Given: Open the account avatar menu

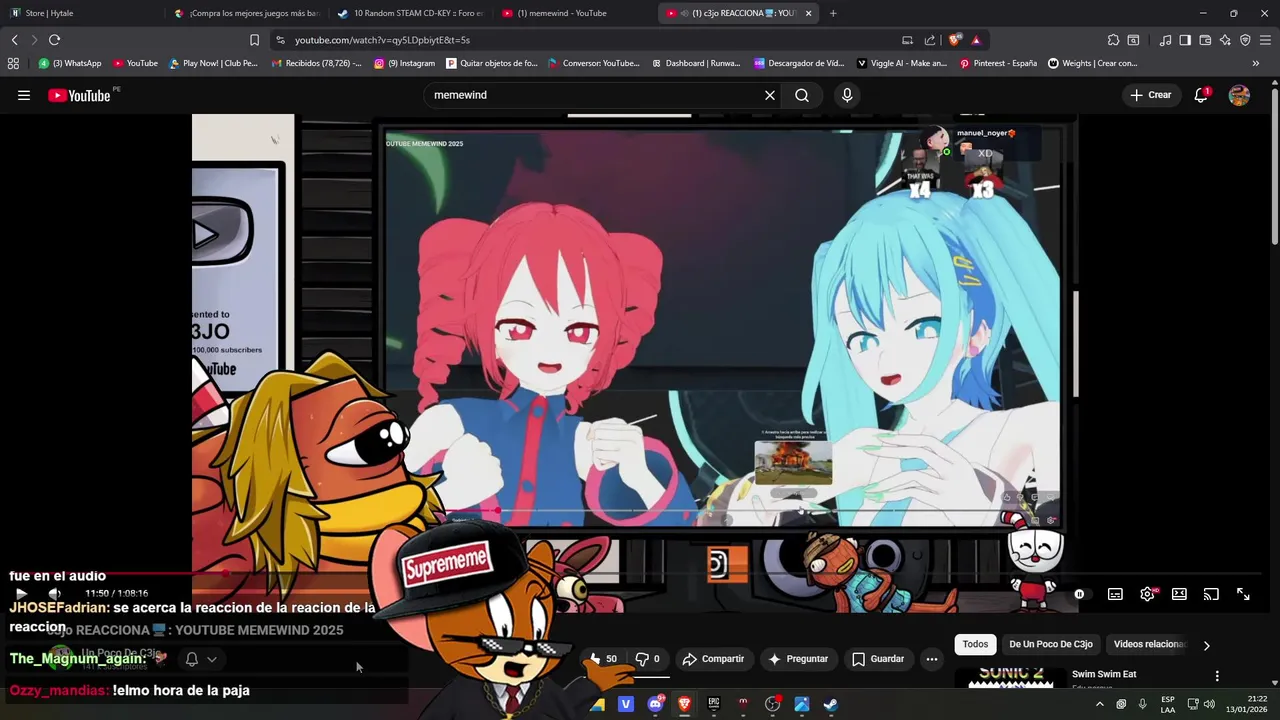Looking at the screenshot, I should pos(1239,95).
